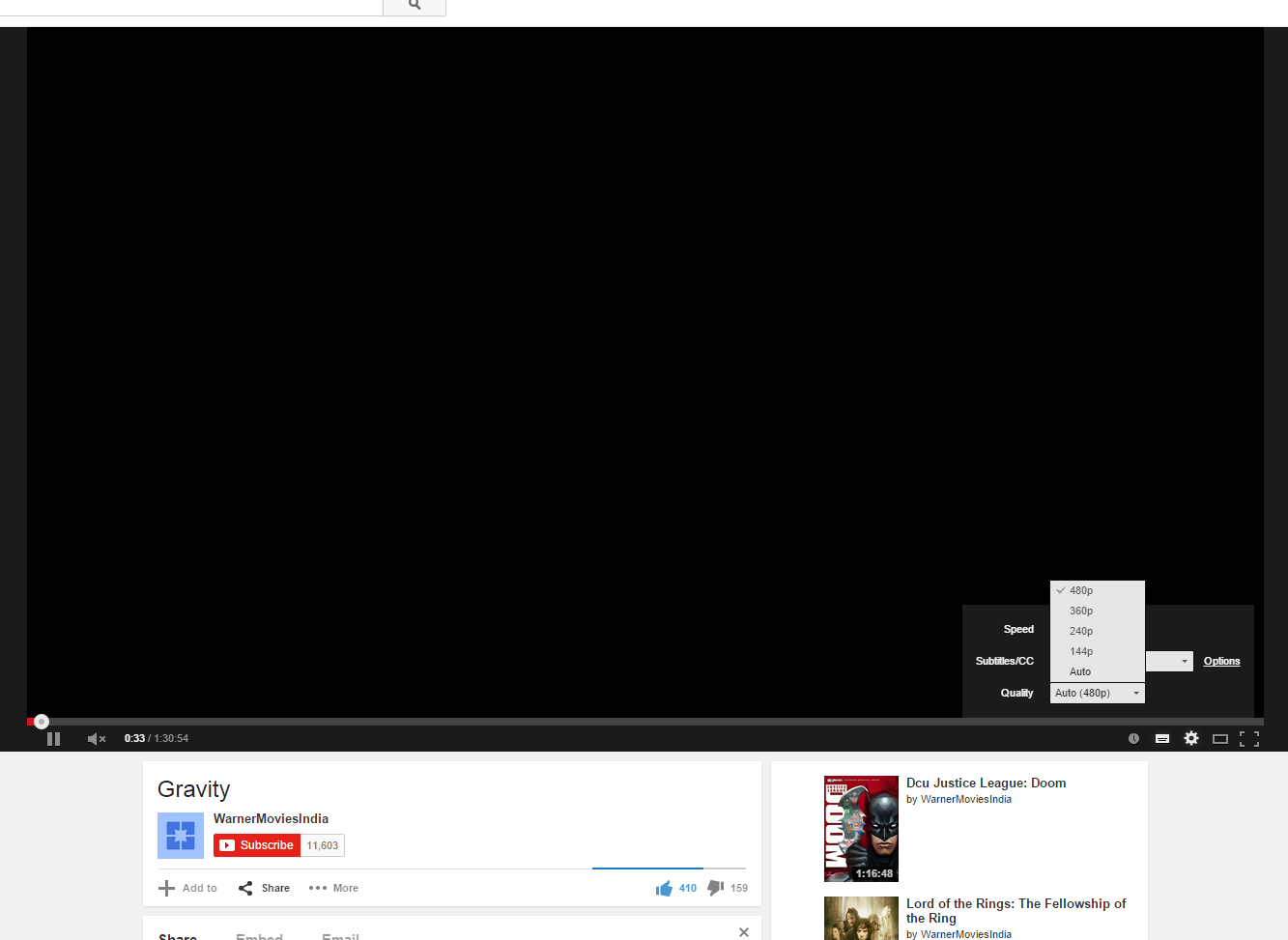The width and height of the screenshot is (1288, 940).
Task: Open Dcu Justice League: Doom thumbnail
Action: 861,829
